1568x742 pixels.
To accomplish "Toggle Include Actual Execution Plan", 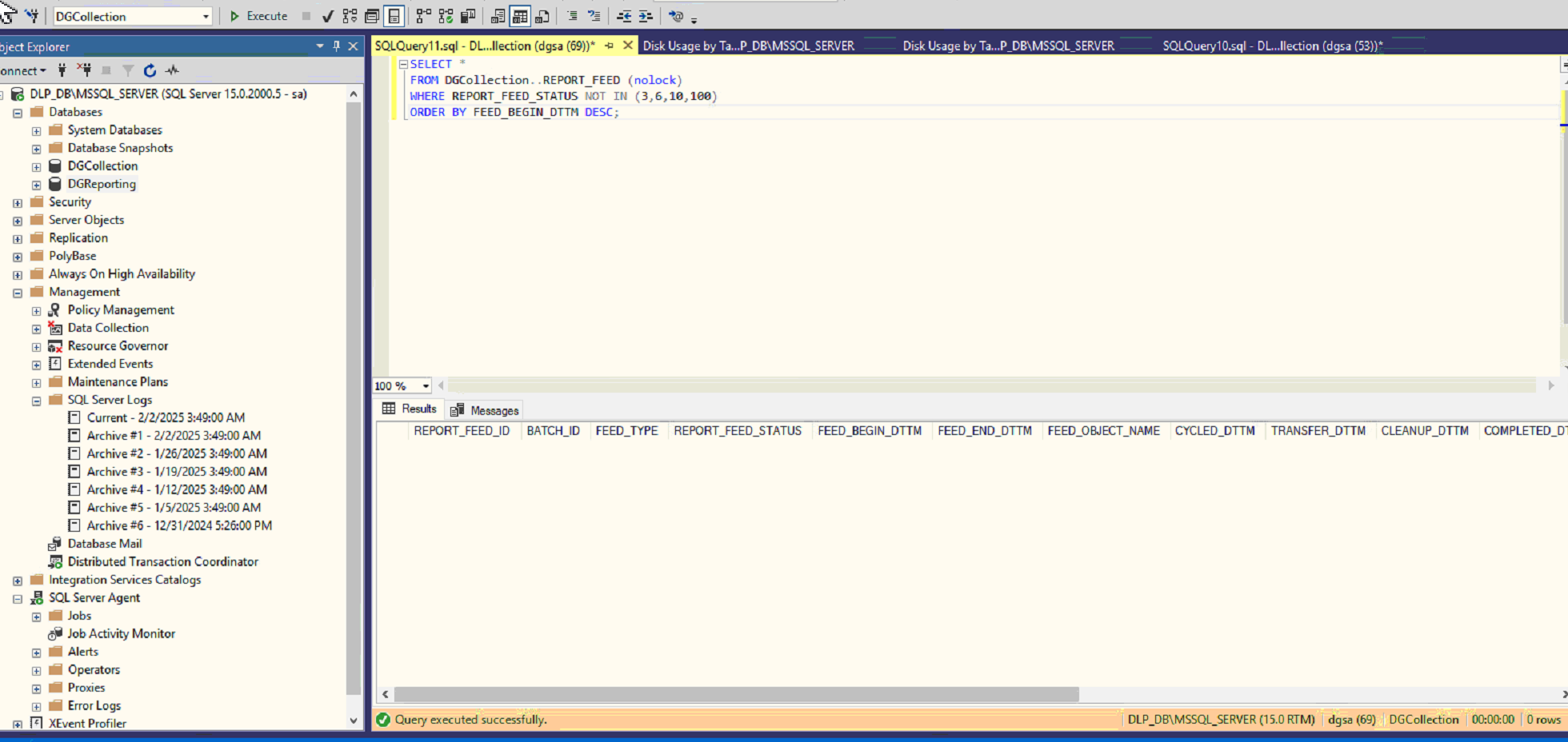I will (424, 16).
